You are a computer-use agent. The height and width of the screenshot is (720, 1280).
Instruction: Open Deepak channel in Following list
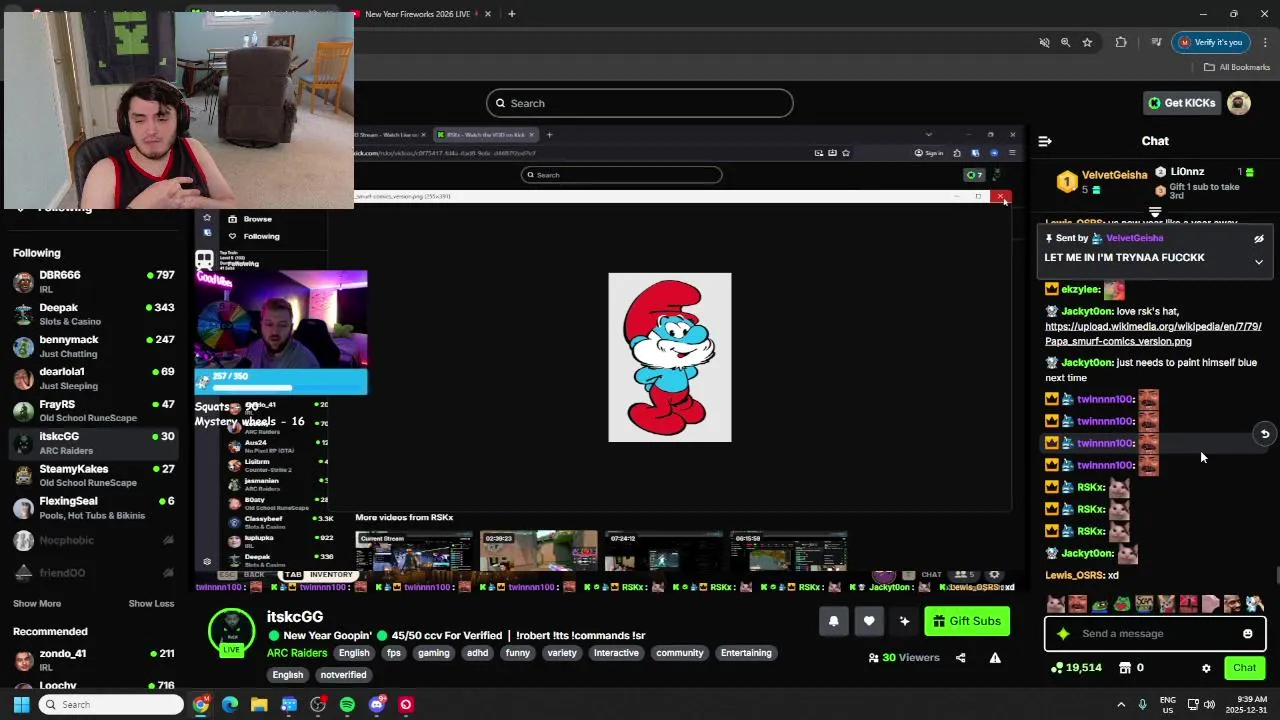(x=95, y=314)
